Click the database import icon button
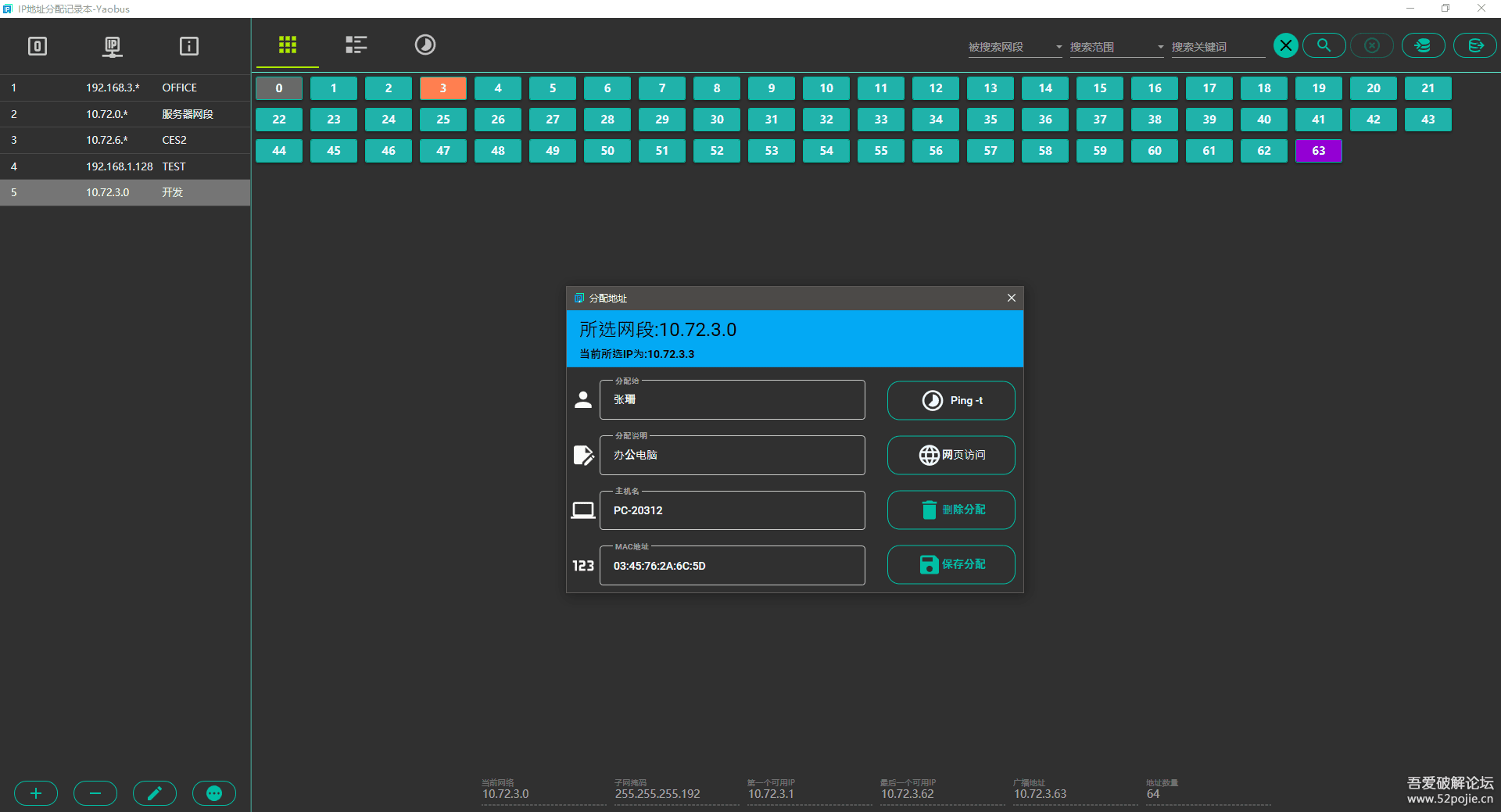Screen dimensions: 1501x812 pyautogui.click(x=1423, y=45)
